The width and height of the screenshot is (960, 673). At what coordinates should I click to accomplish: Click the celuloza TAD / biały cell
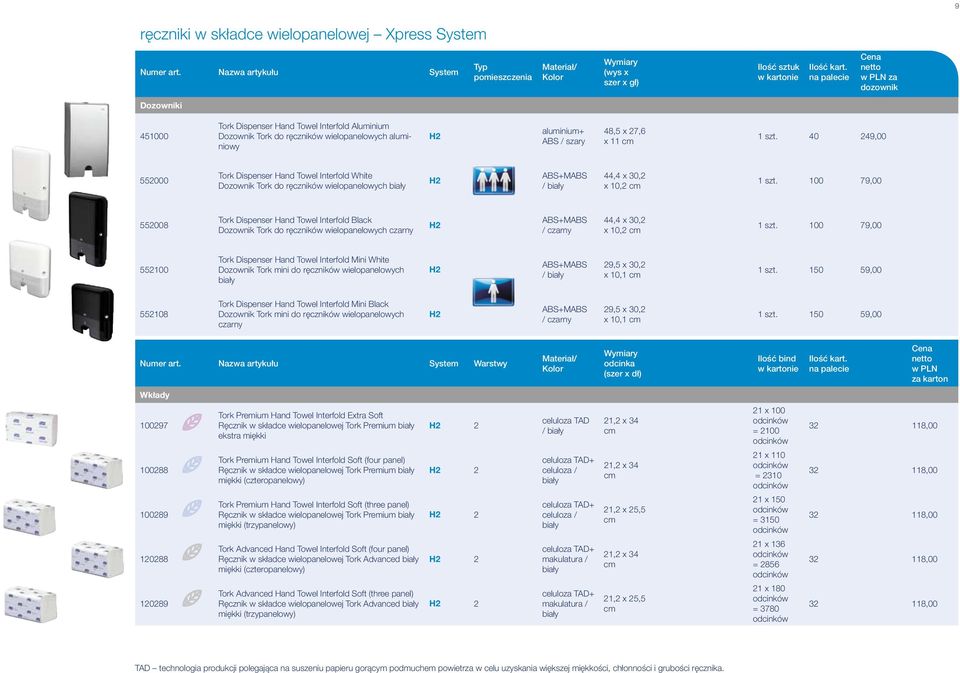point(565,426)
